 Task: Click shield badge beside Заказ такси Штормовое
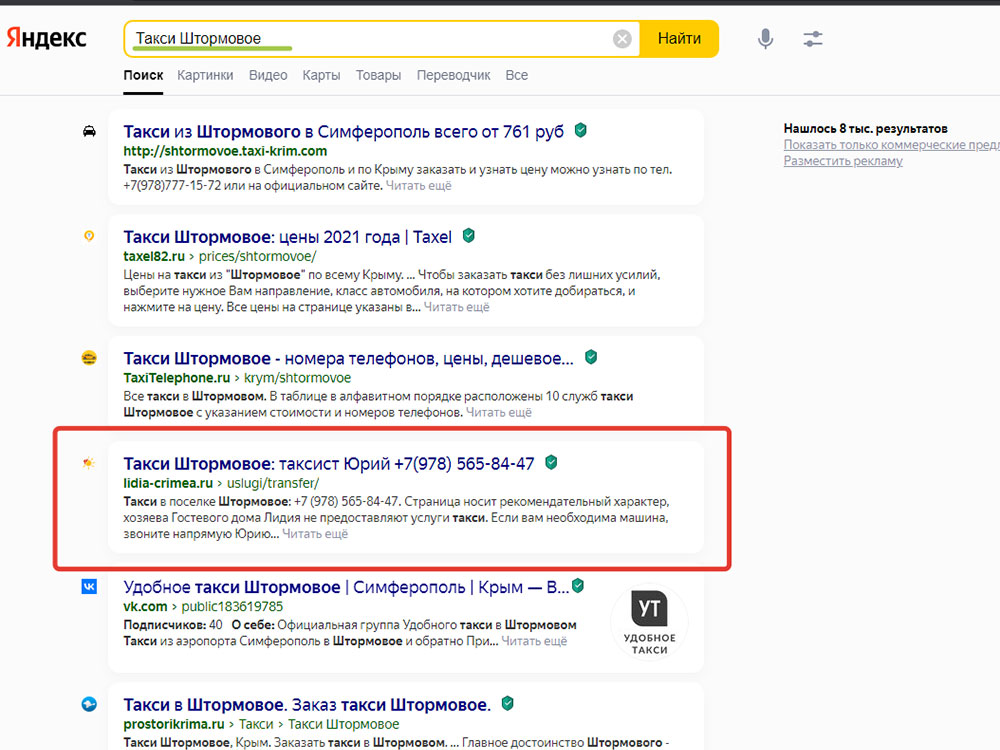pyautogui.click(x=508, y=703)
